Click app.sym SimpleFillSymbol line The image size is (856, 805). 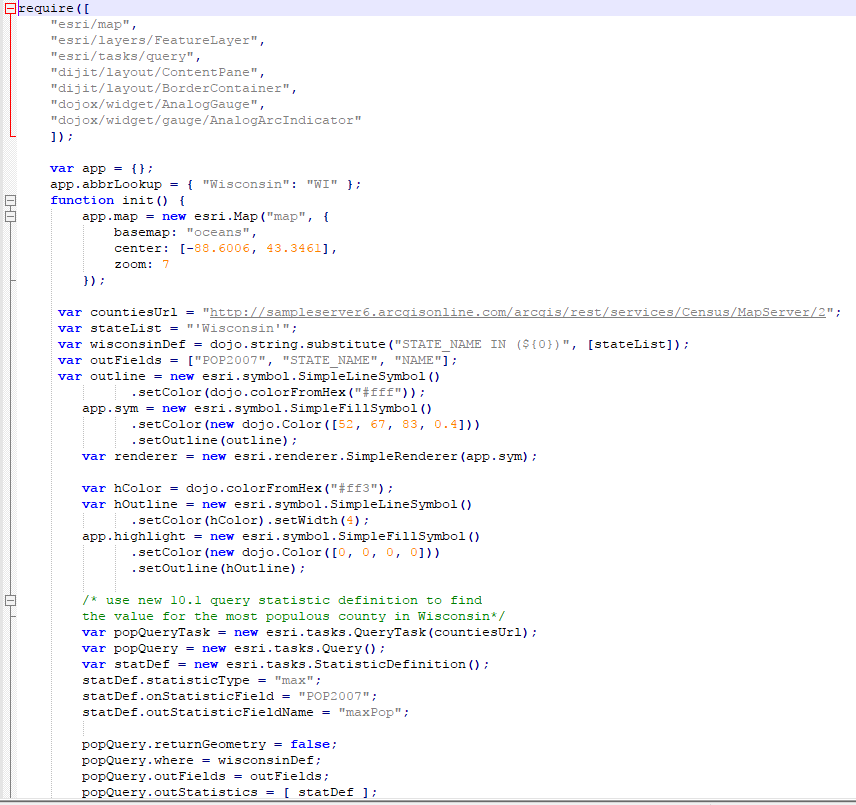coord(257,408)
